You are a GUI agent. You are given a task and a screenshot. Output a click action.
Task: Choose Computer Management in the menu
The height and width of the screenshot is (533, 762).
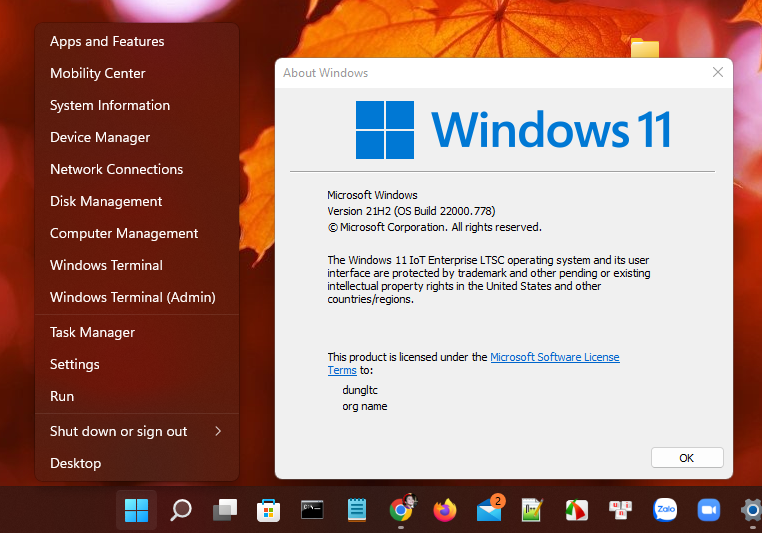[137, 234]
